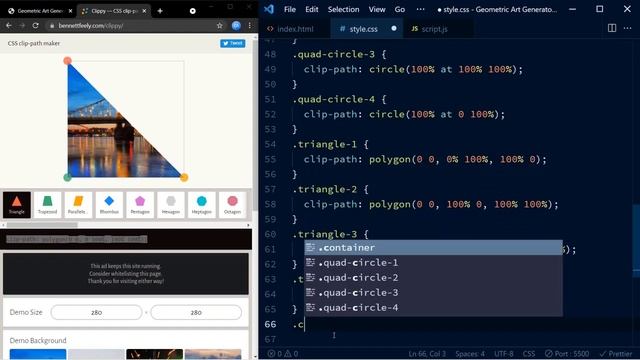Click the VS Code minimap scrollbar
This screenshot has width=640, height=360.
pos(636,241)
